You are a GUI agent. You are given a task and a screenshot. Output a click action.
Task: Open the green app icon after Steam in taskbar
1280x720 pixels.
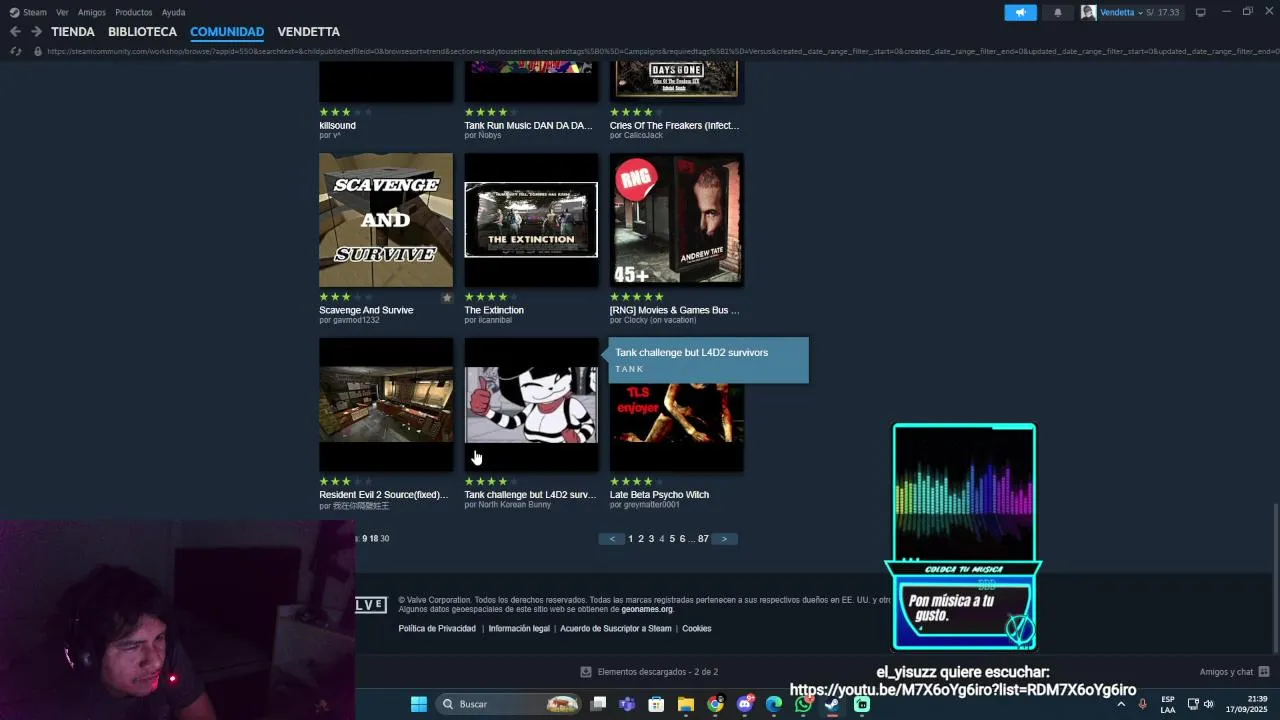click(x=862, y=704)
